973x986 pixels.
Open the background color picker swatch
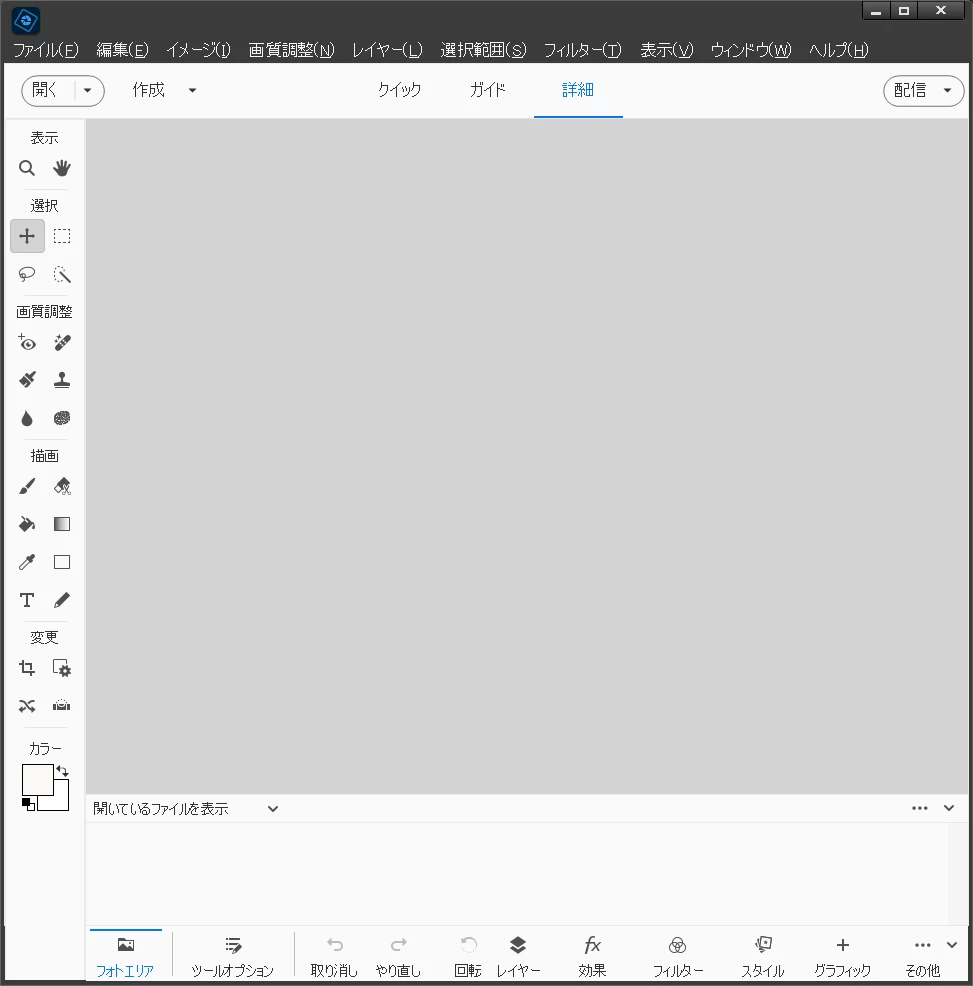click(x=61, y=802)
